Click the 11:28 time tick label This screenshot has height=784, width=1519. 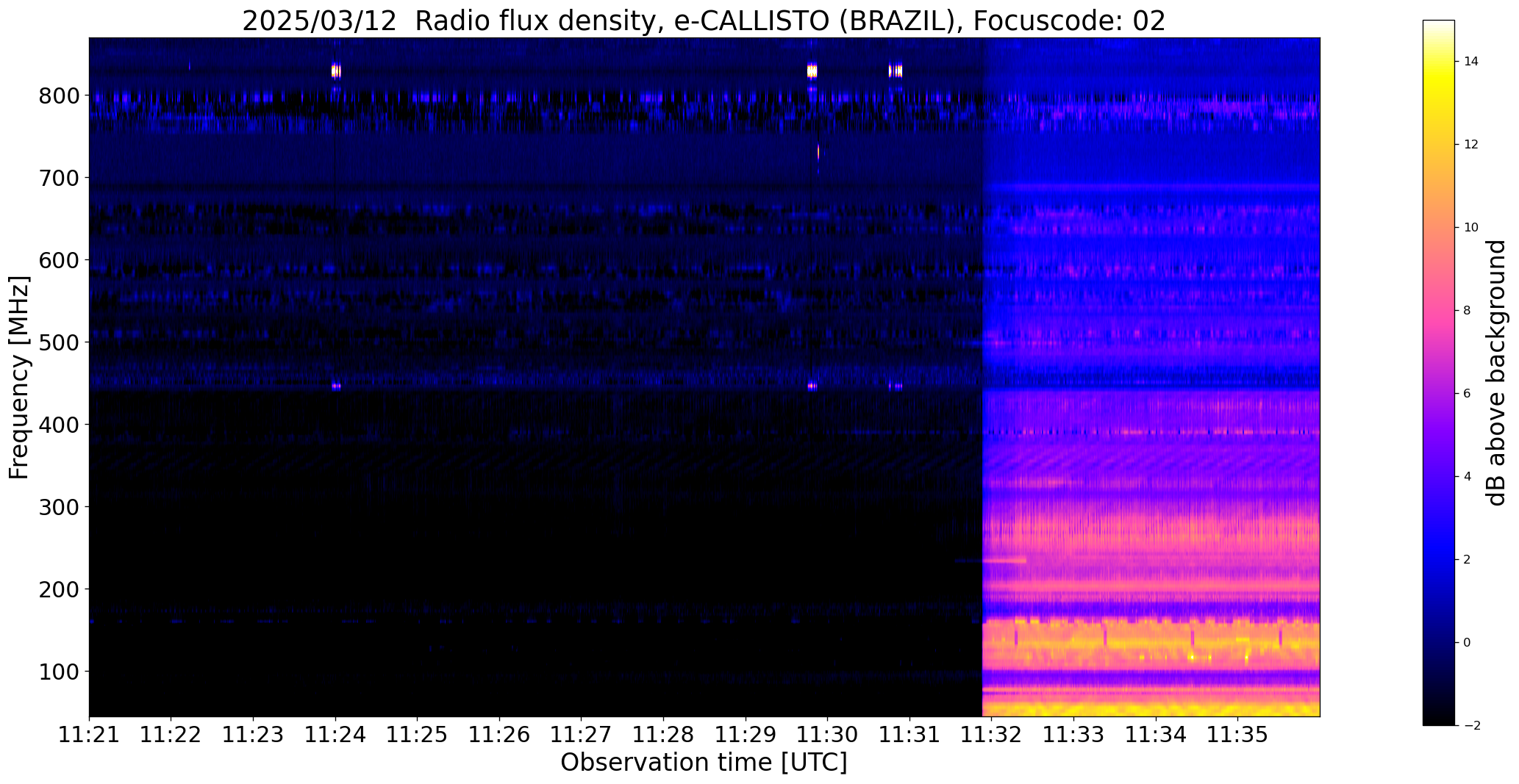point(664,734)
